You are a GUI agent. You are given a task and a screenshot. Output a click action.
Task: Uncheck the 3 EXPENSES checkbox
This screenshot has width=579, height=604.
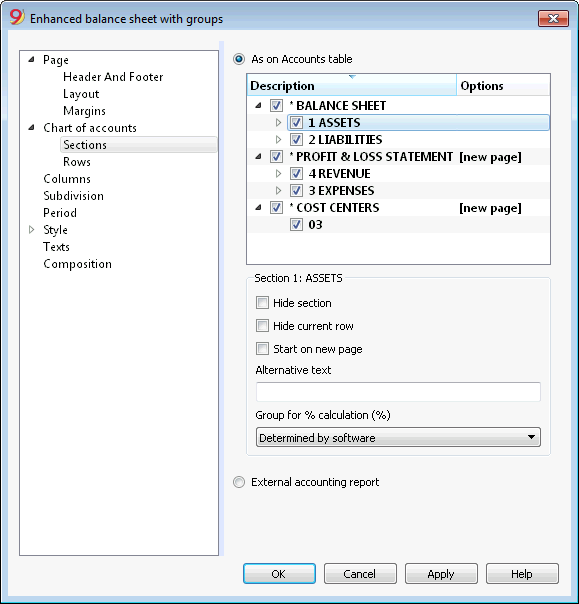coord(296,191)
